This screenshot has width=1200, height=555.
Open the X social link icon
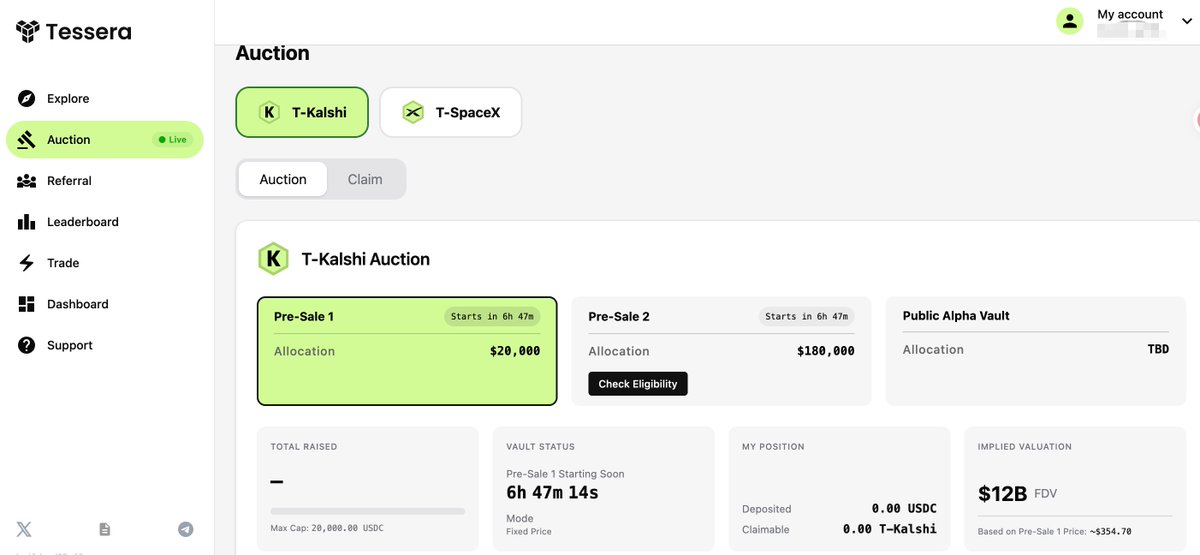(x=24, y=529)
